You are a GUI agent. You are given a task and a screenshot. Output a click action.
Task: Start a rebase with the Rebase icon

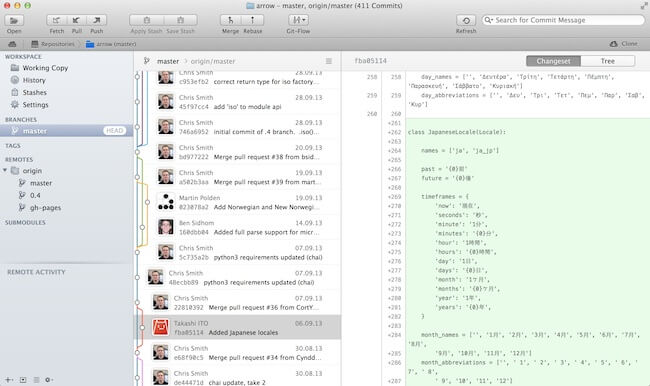point(252,20)
